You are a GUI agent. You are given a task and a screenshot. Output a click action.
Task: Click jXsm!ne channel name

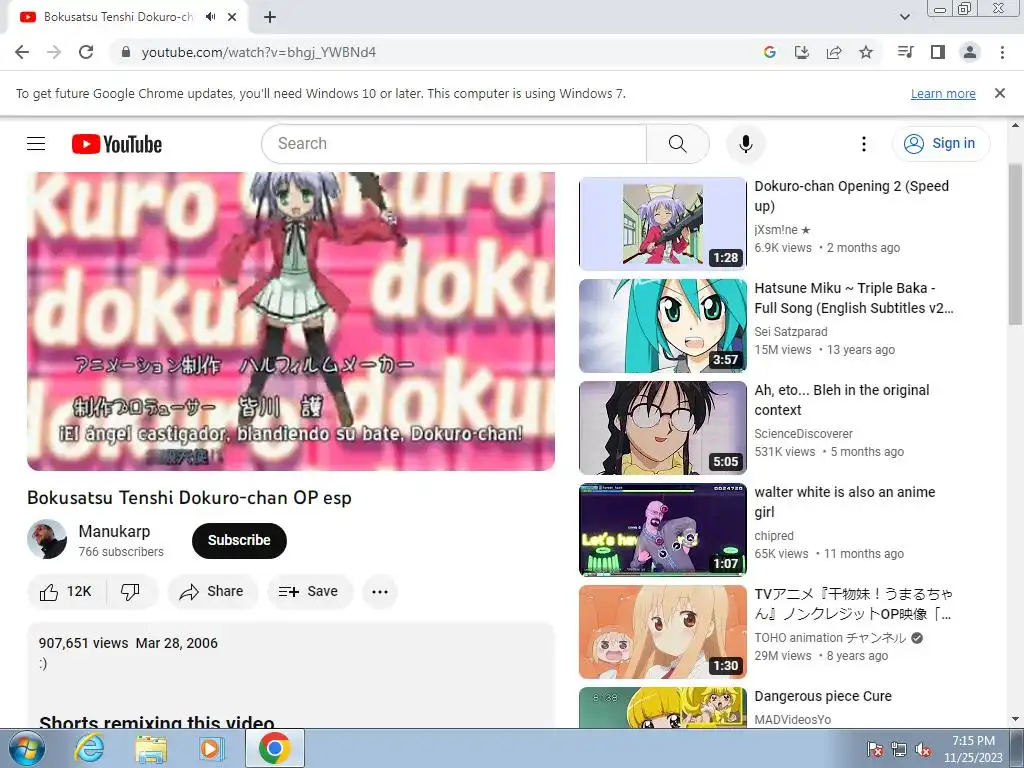click(x=782, y=230)
